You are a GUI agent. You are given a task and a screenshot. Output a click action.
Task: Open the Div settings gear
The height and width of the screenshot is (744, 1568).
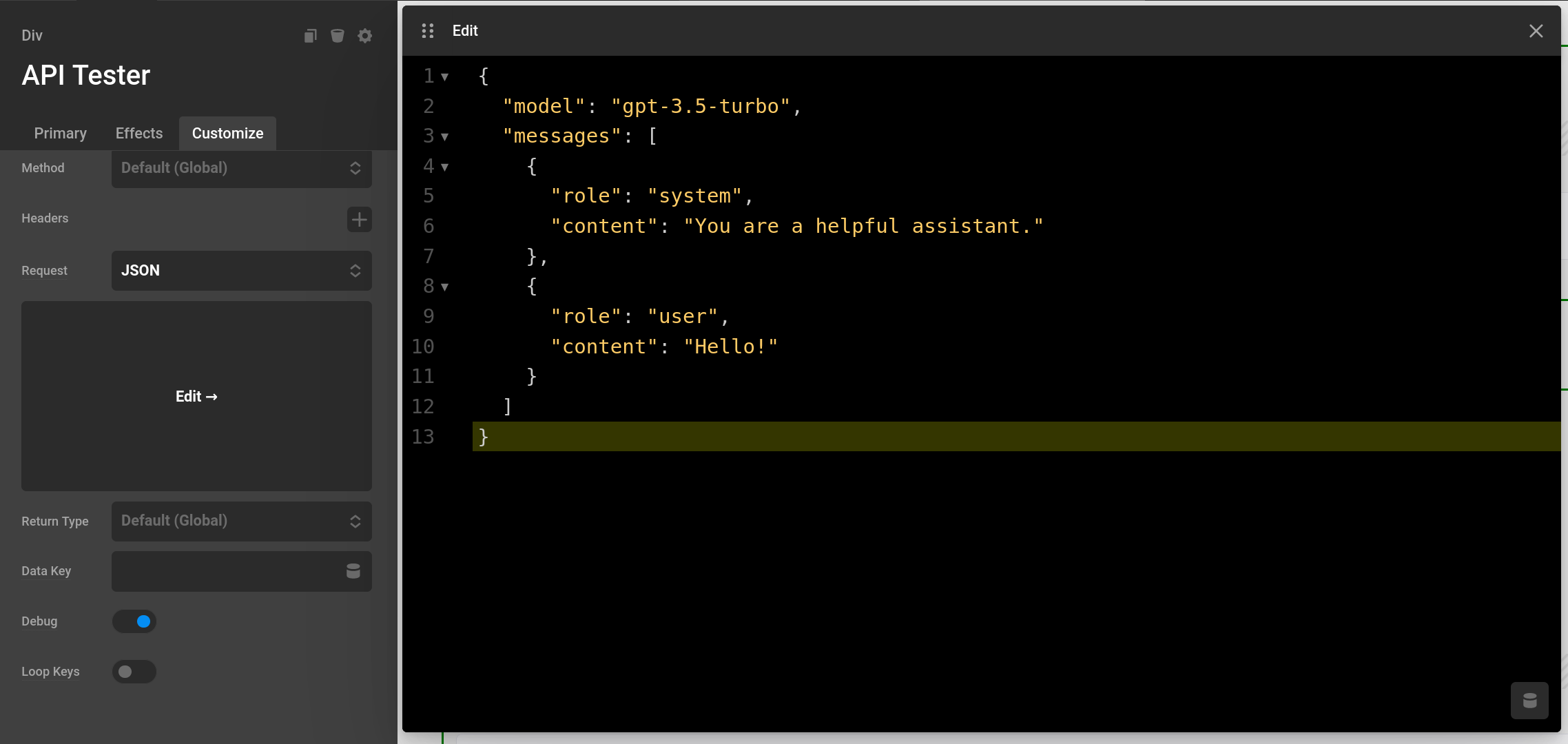click(365, 35)
